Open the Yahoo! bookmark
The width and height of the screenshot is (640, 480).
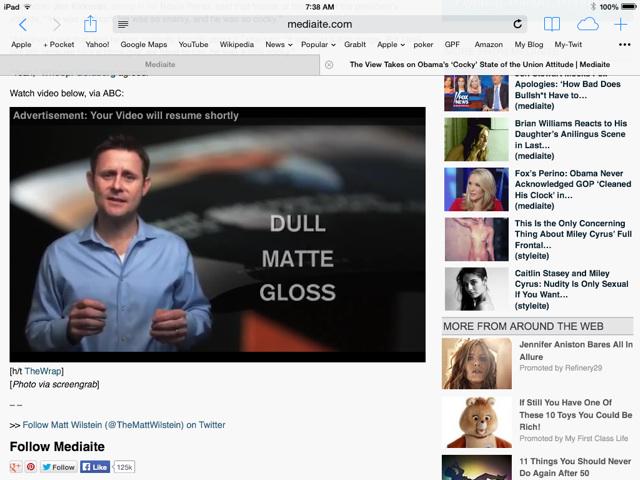[x=97, y=44]
